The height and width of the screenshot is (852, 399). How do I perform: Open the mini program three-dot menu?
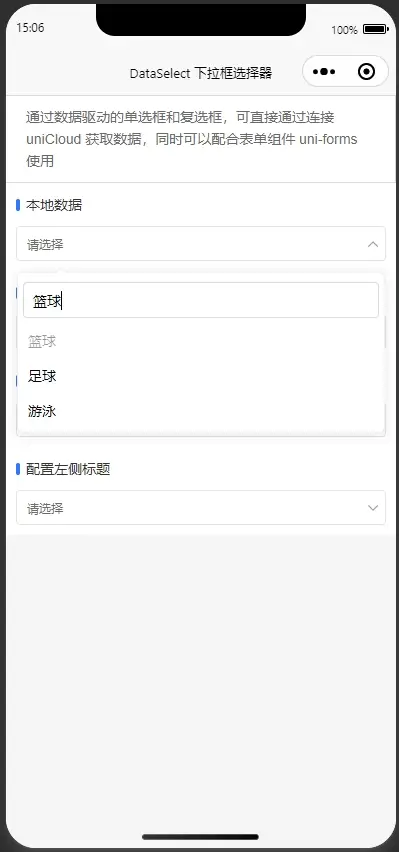tap(324, 72)
